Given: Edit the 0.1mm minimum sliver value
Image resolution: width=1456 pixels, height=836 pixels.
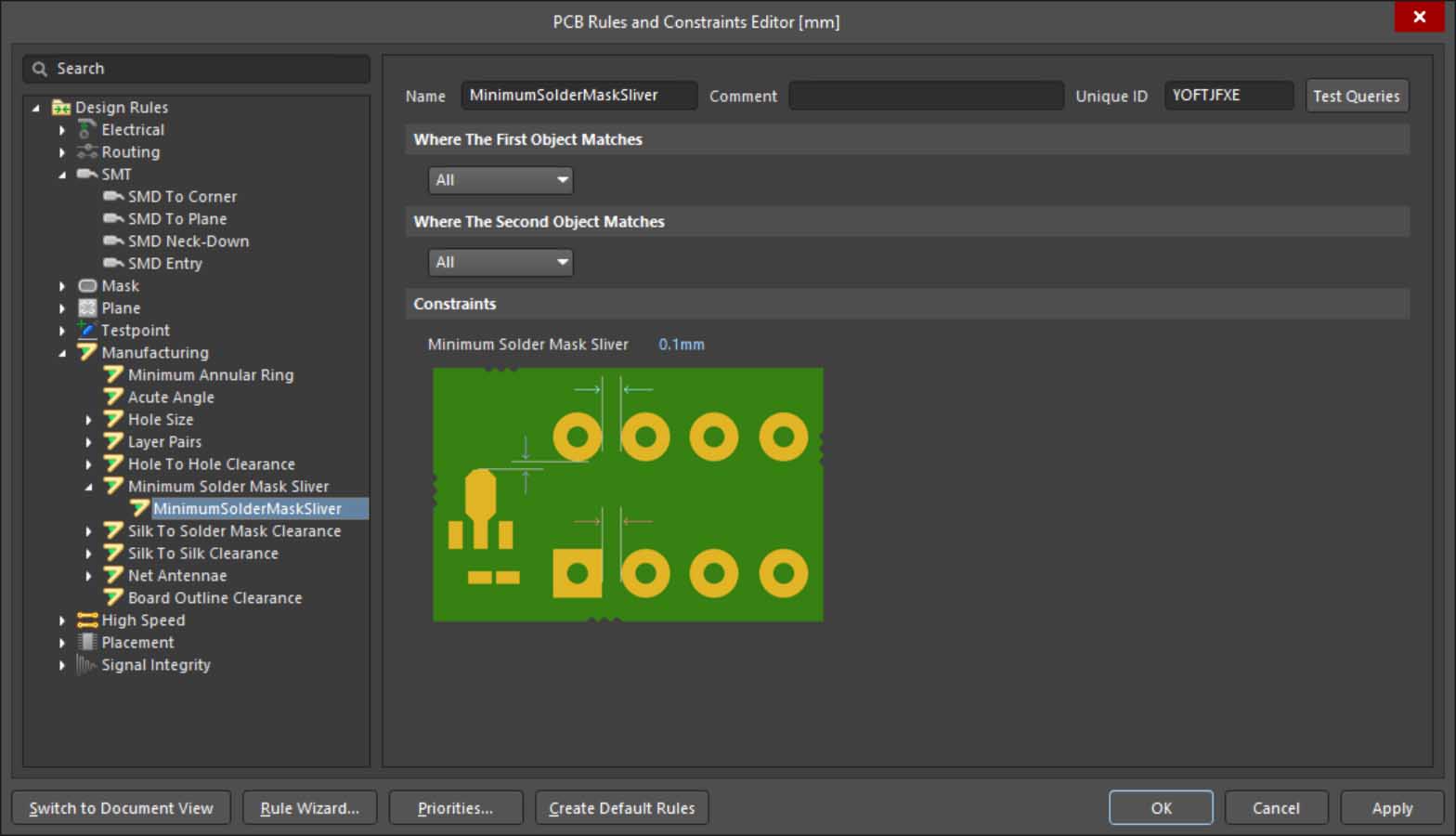Looking at the screenshot, I should pyautogui.click(x=681, y=345).
